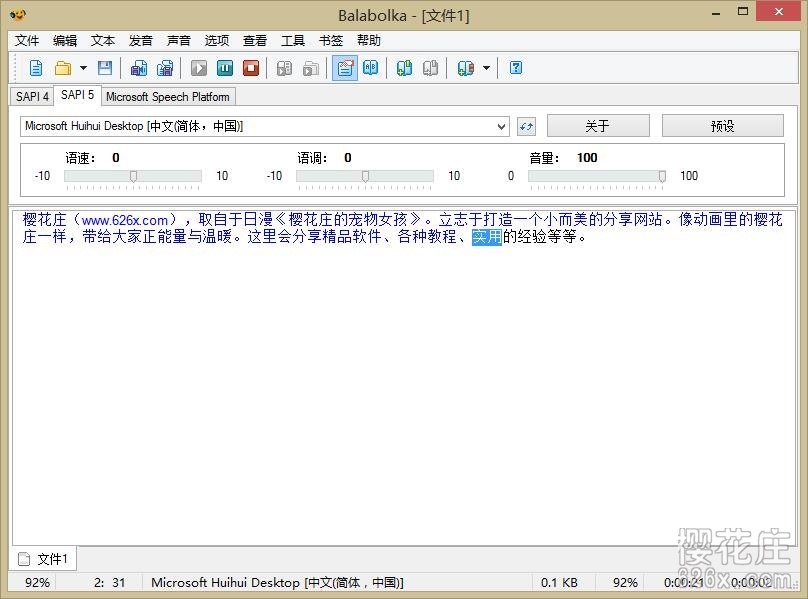Click the gray book icon
The height and width of the screenshot is (599, 808).
coord(430,68)
